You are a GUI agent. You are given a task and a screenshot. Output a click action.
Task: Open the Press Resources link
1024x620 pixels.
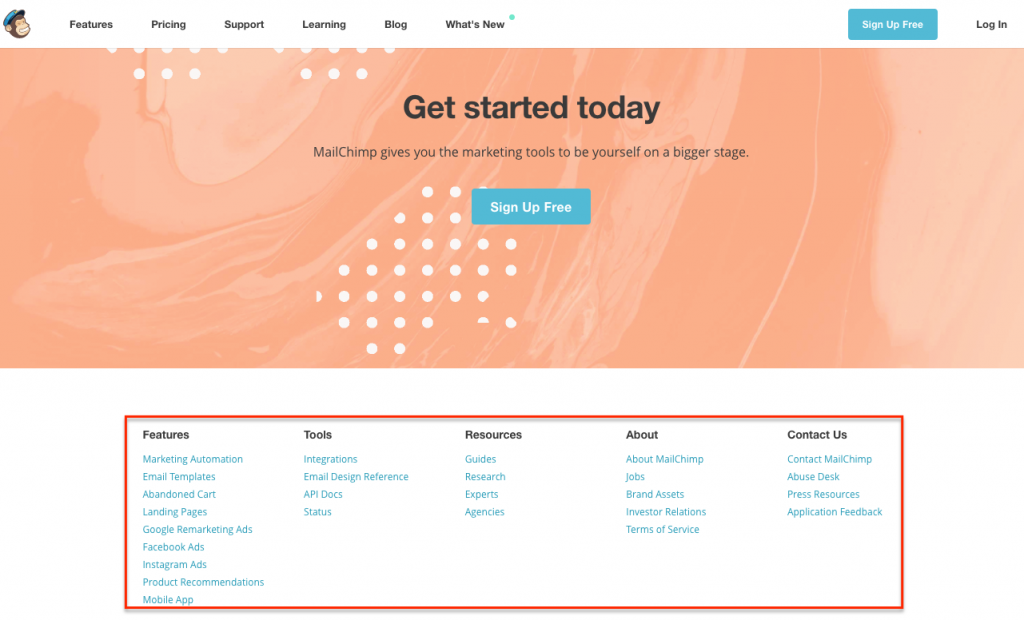pyautogui.click(x=823, y=495)
